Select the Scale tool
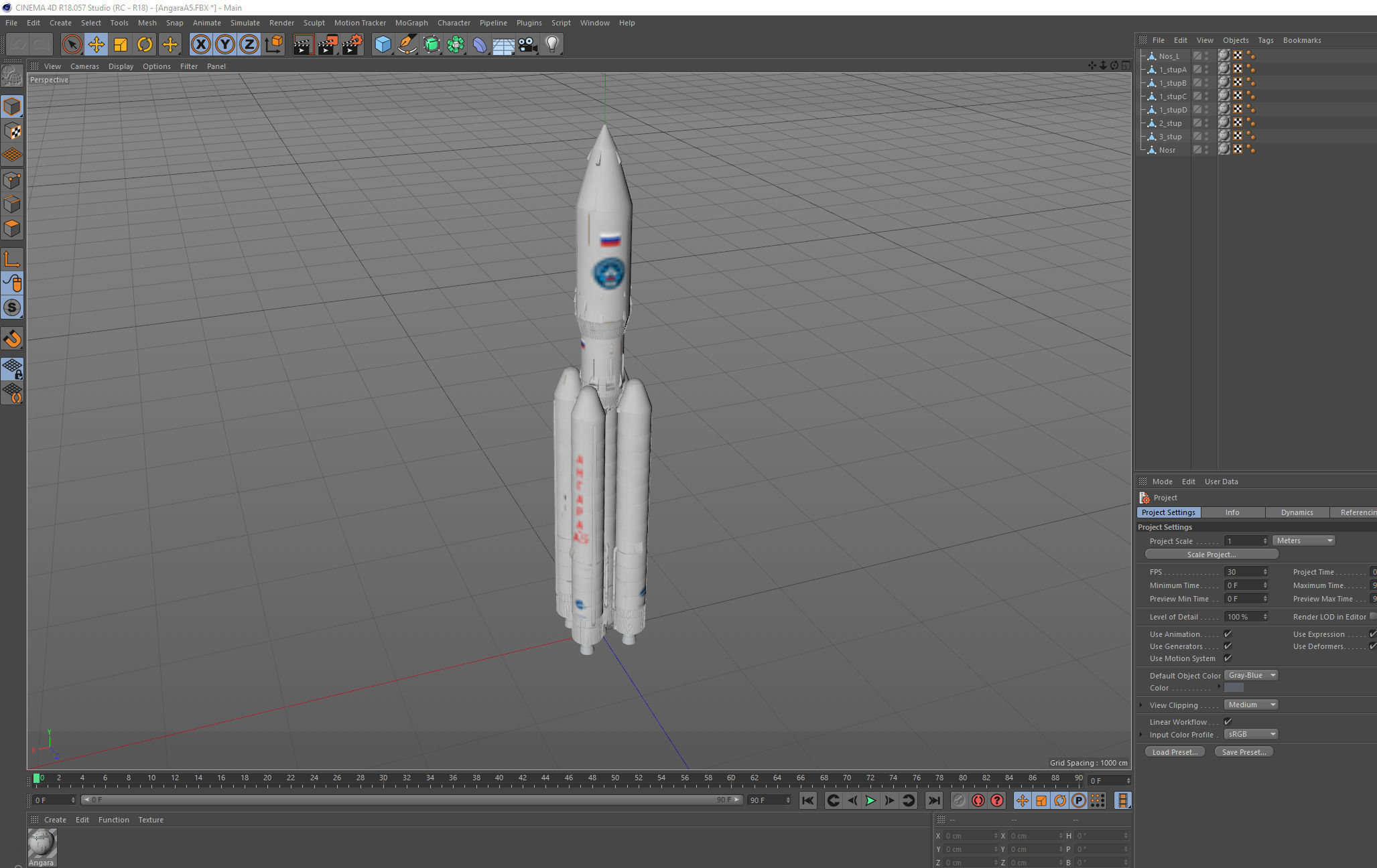 (x=120, y=45)
